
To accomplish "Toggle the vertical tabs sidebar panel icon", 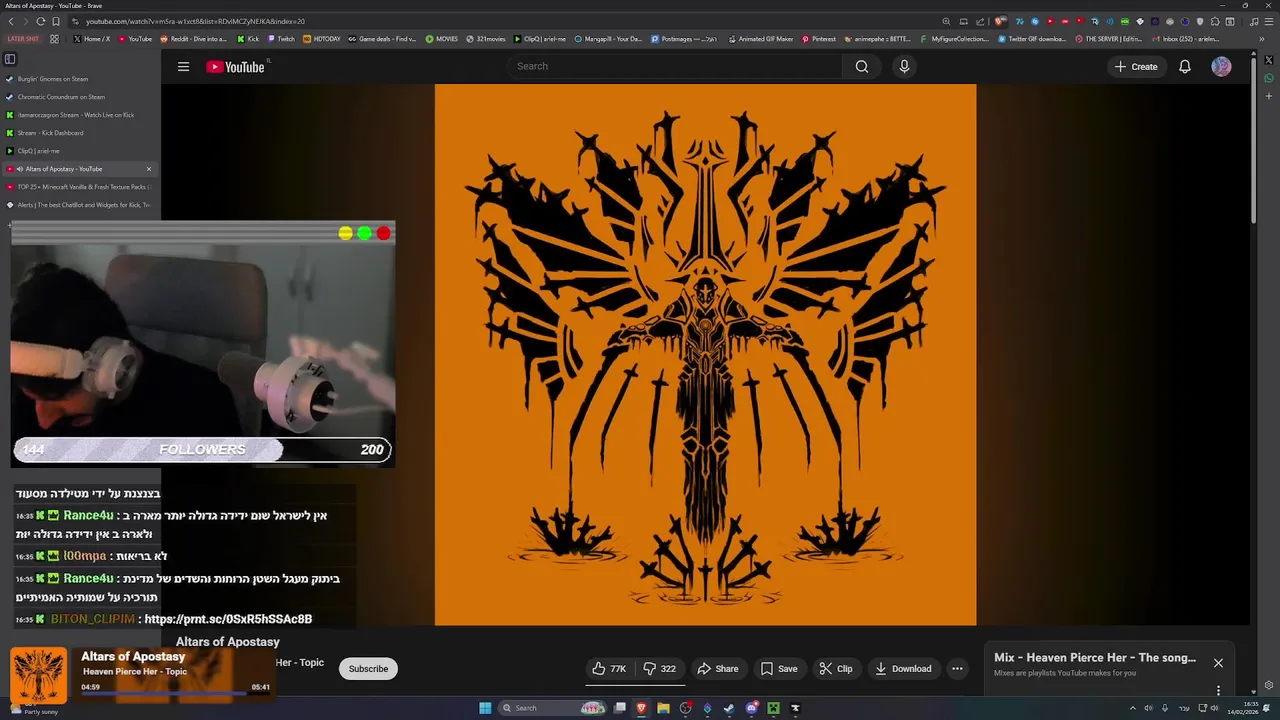I will tap(10, 59).
